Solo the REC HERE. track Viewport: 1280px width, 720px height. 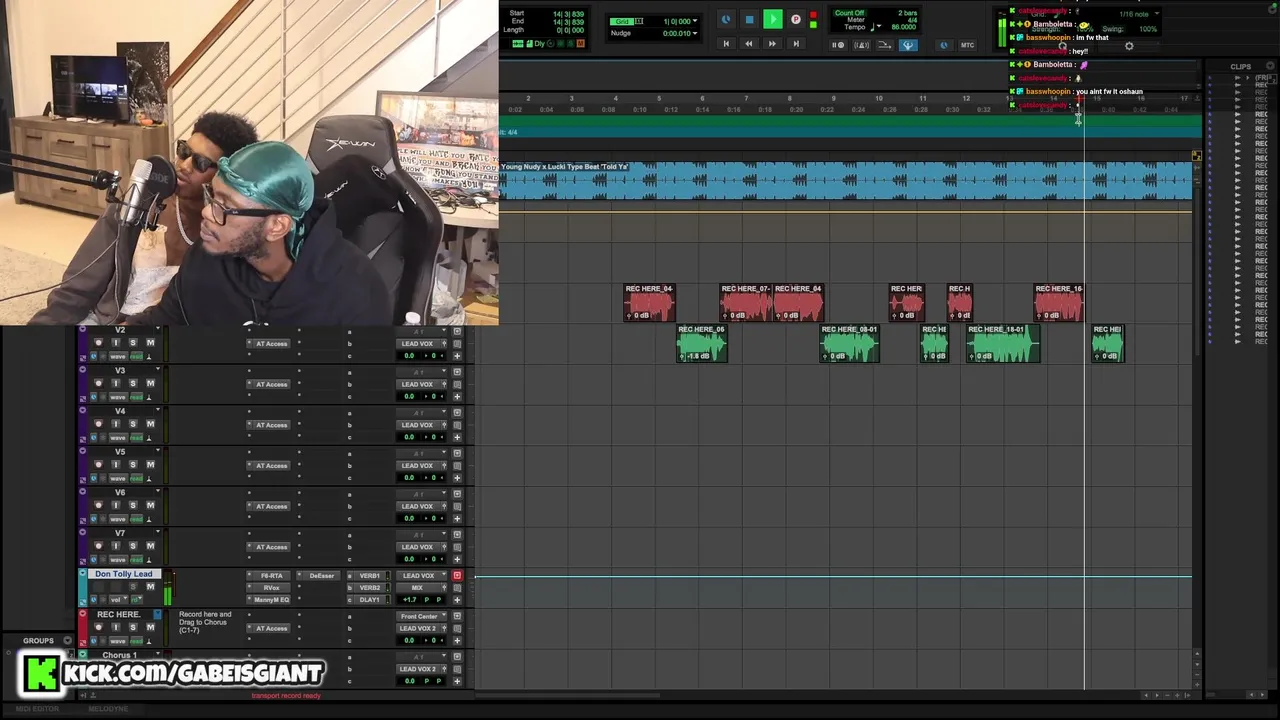(132, 627)
